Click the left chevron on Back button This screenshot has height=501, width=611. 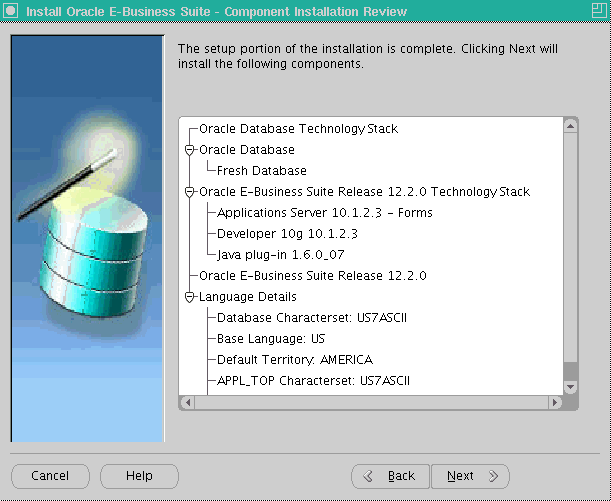tap(368, 476)
